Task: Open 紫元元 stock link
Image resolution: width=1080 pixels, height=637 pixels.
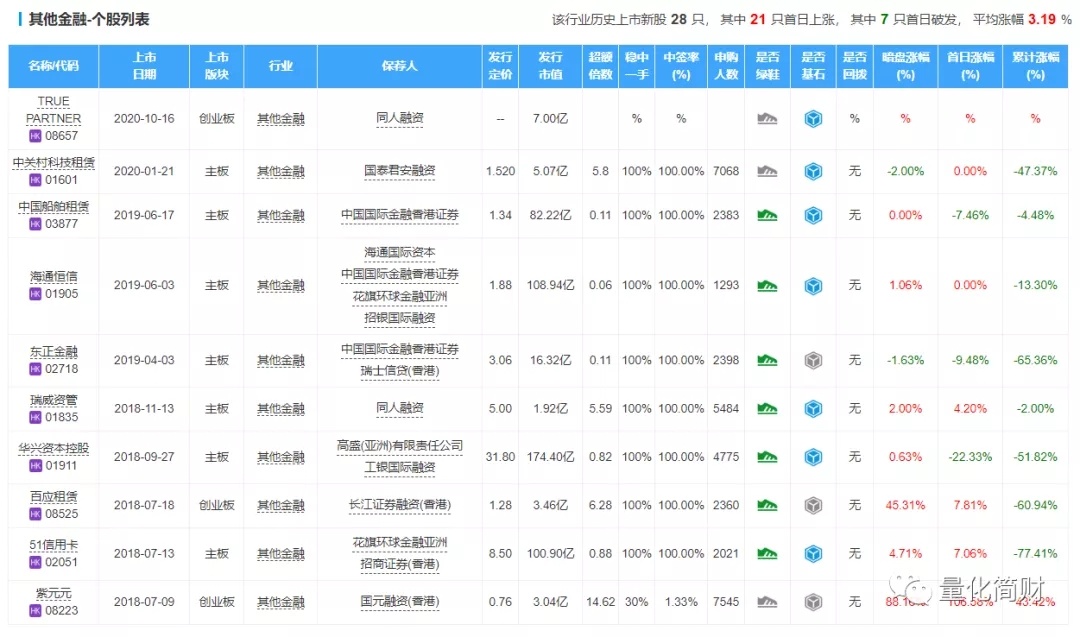Action: click(54, 594)
